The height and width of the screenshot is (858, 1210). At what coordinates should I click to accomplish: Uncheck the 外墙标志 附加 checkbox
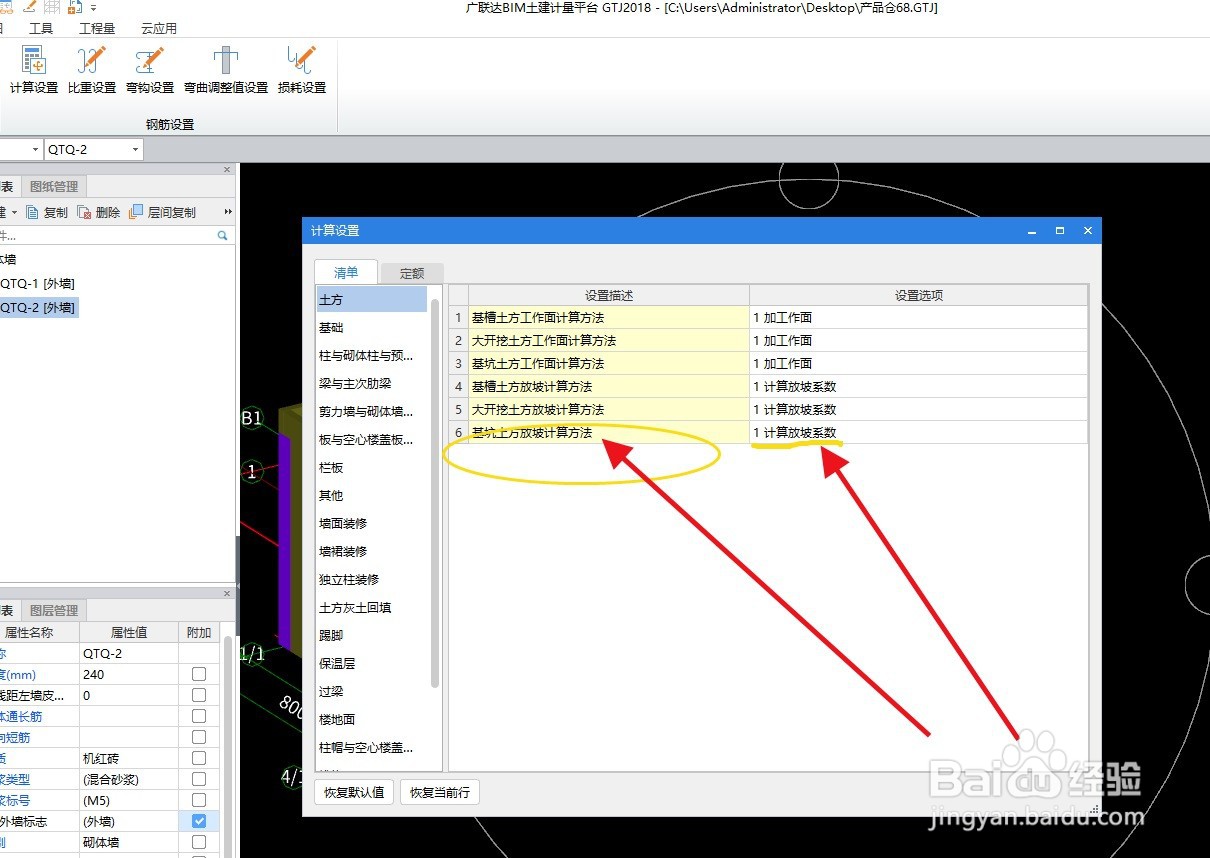click(197, 820)
